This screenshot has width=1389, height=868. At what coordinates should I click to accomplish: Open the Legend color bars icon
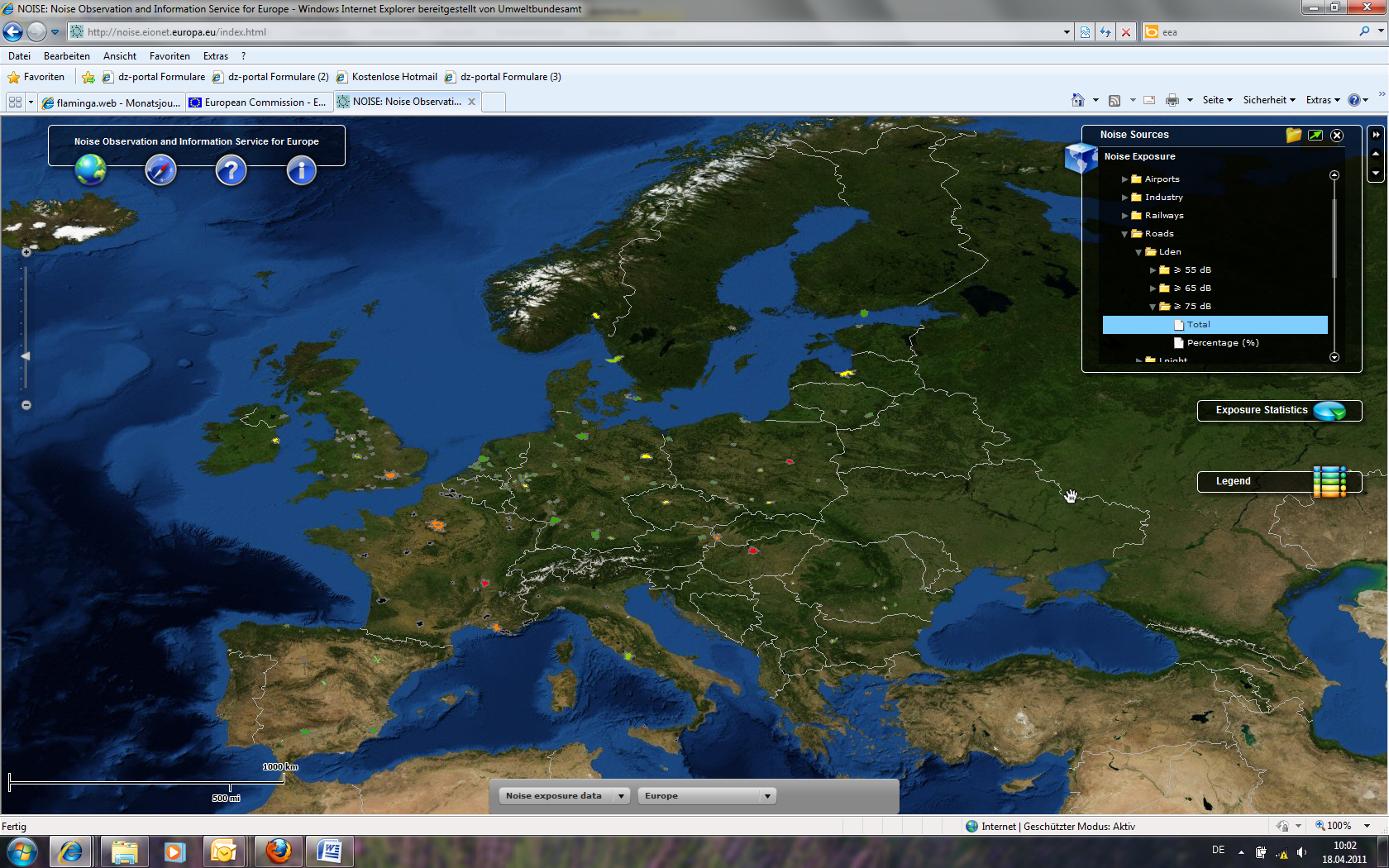pos(1330,482)
